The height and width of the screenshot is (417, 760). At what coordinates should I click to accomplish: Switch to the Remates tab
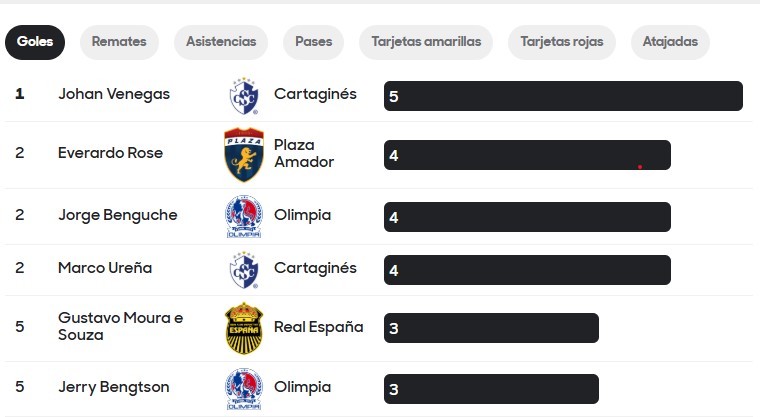(x=119, y=42)
